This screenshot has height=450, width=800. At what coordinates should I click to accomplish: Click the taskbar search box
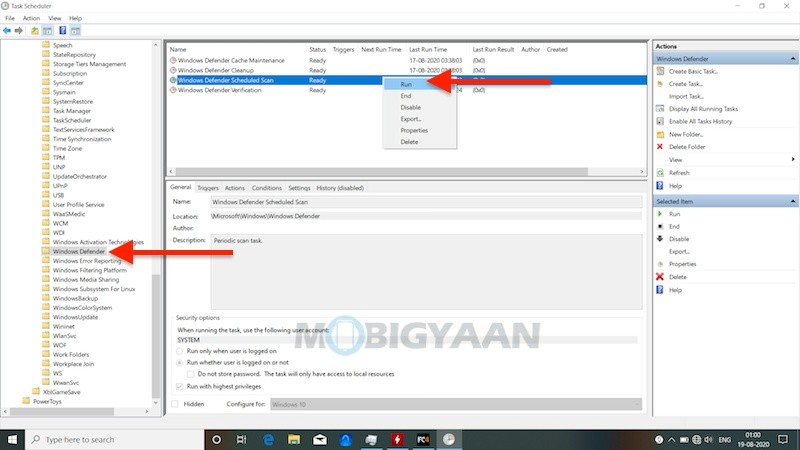click(x=114, y=439)
